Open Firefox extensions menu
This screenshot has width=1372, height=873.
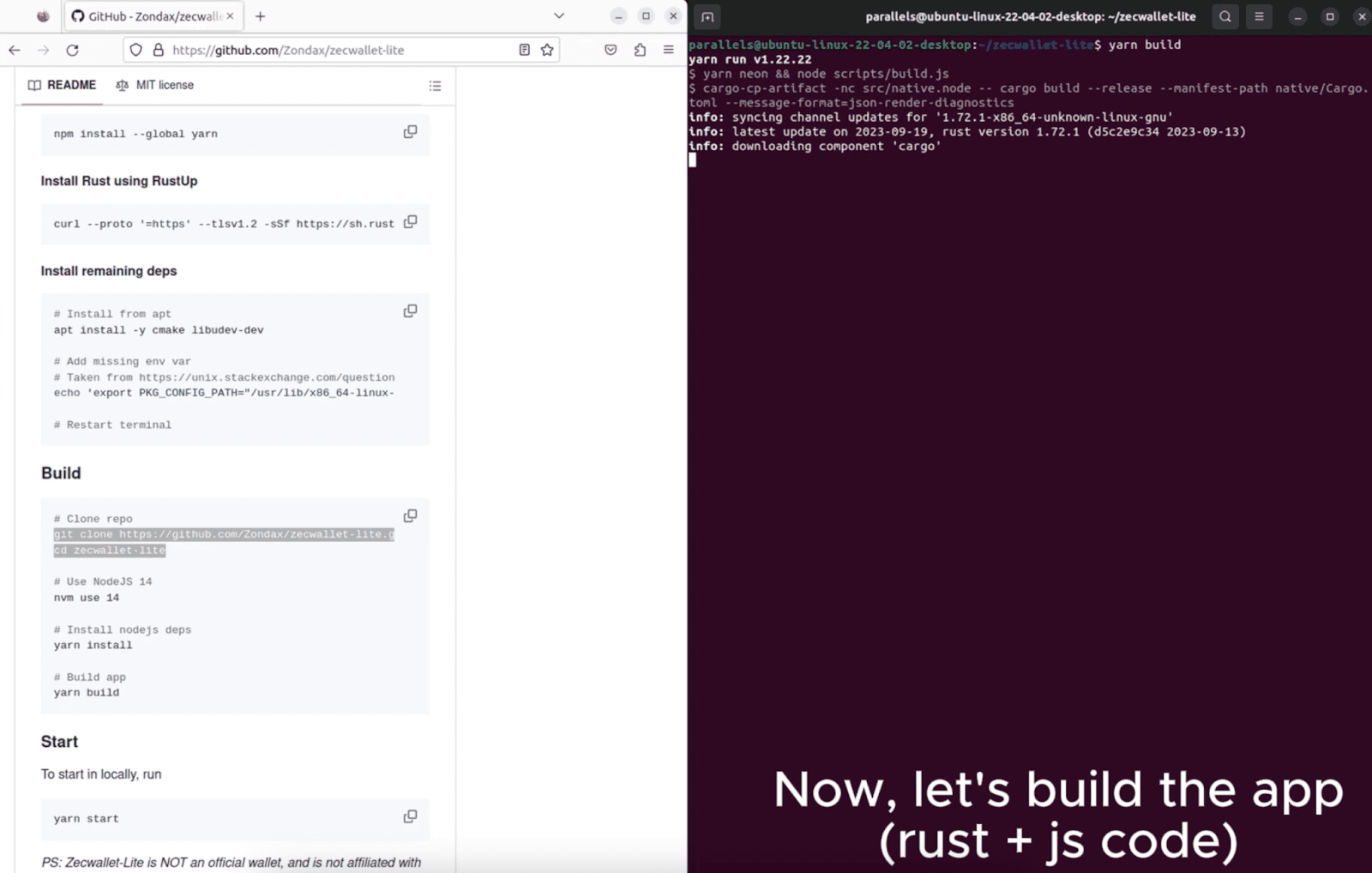point(640,50)
